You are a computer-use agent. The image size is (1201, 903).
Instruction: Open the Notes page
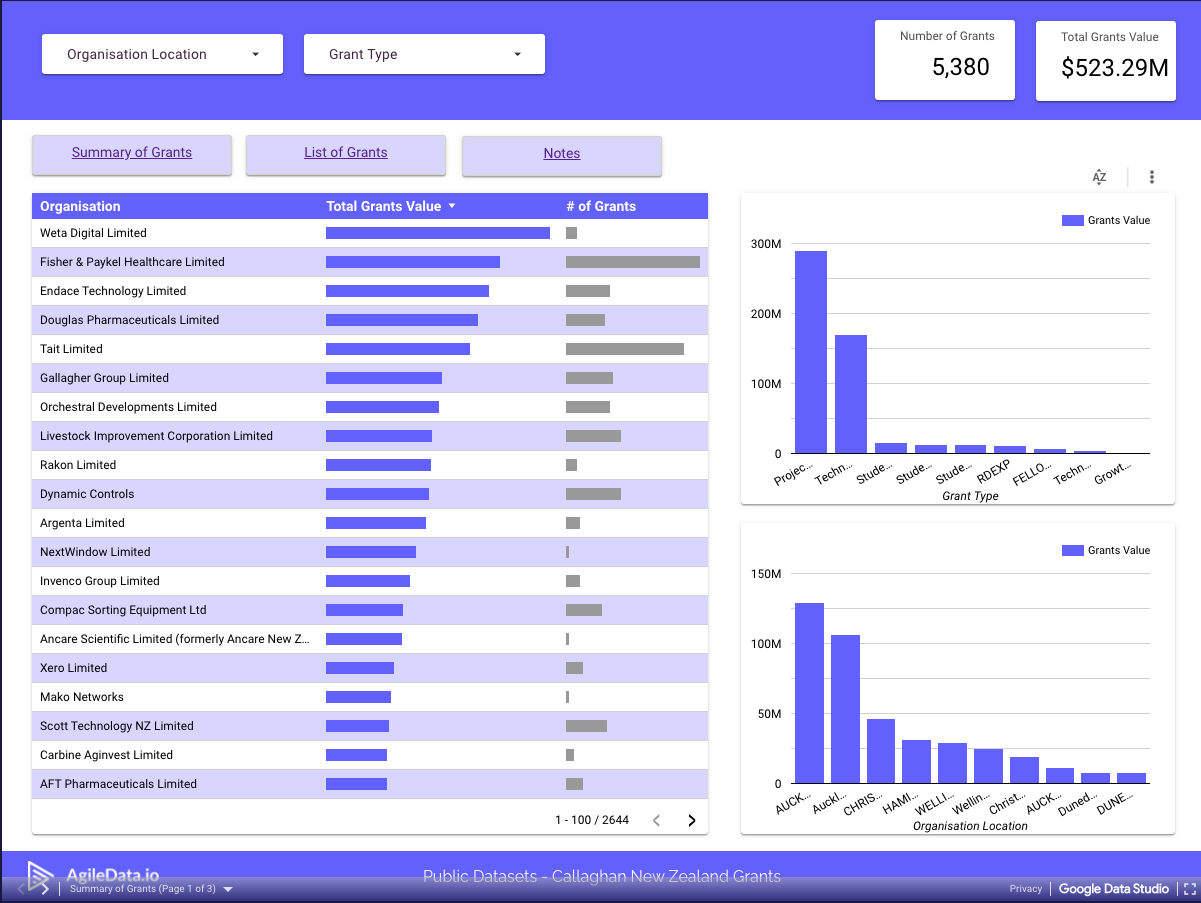(562, 154)
